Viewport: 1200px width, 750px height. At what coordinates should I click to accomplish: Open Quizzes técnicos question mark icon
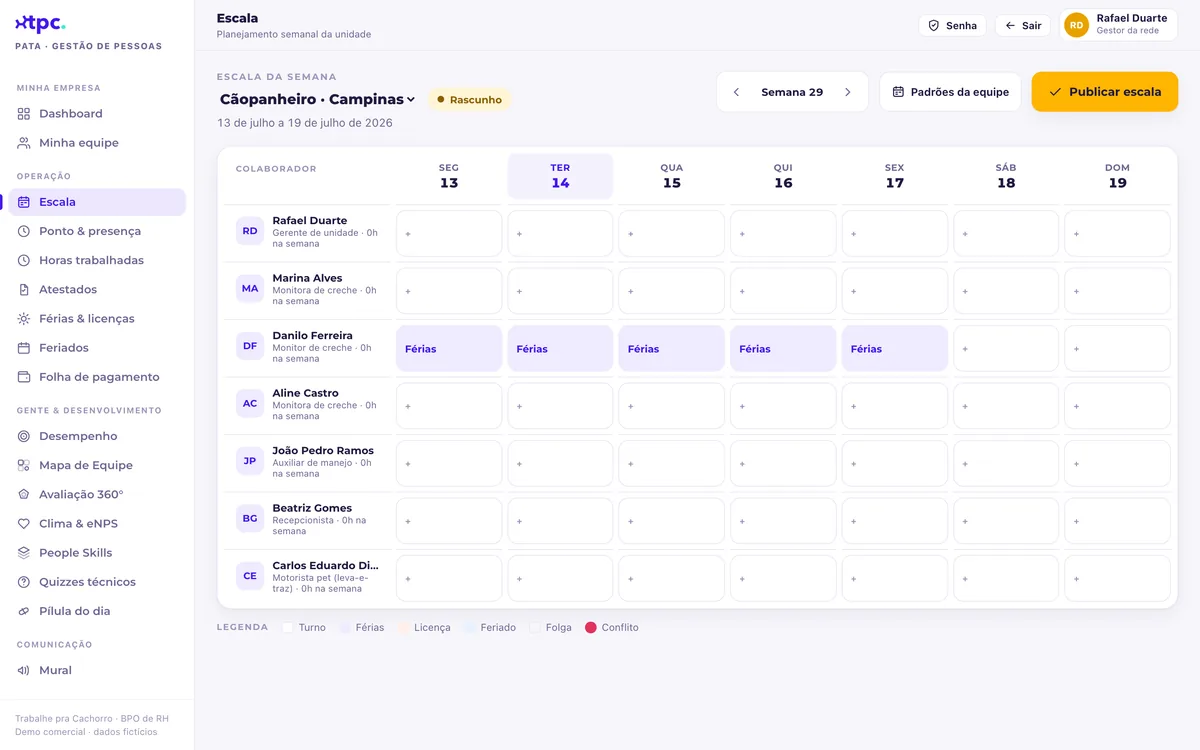click(x=24, y=582)
